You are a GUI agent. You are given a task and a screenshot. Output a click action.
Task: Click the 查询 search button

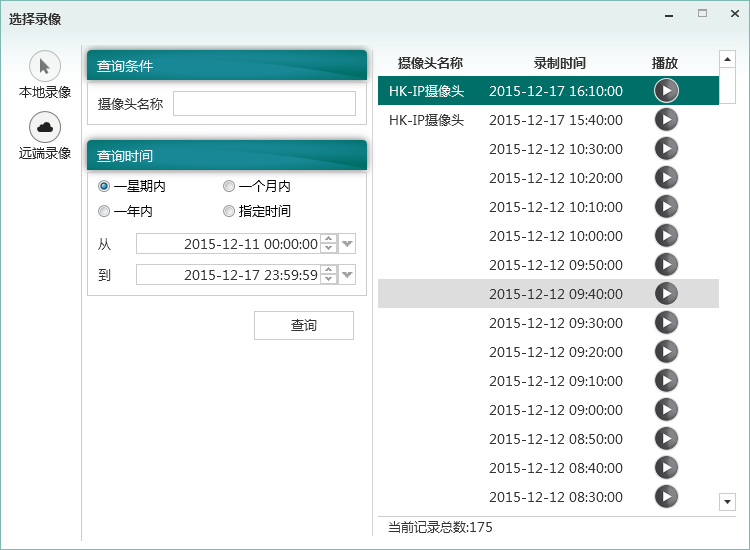[303, 326]
